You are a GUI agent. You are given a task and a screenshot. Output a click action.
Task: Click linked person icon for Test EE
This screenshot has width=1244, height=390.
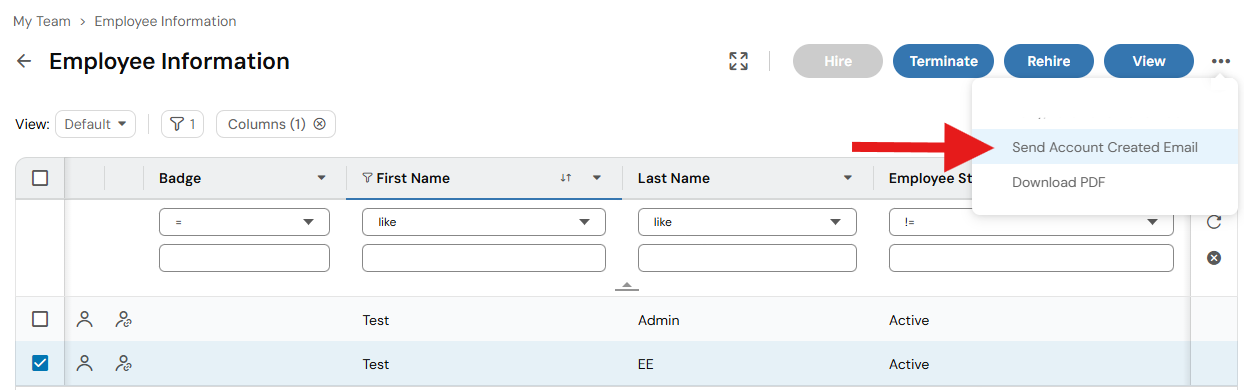pos(124,364)
